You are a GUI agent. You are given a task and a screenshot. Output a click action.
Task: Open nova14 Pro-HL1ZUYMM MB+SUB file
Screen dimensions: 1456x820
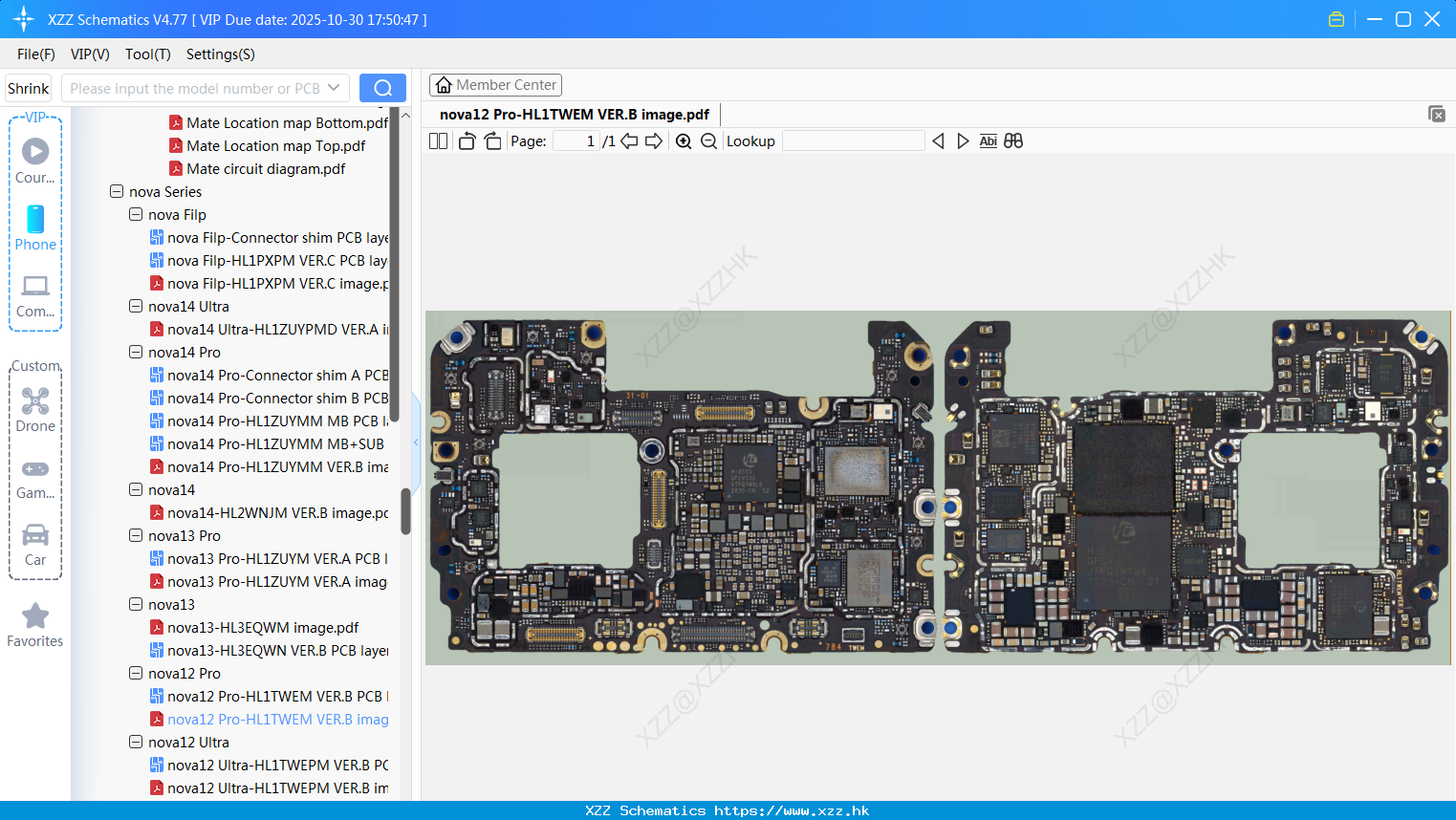point(267,443)
